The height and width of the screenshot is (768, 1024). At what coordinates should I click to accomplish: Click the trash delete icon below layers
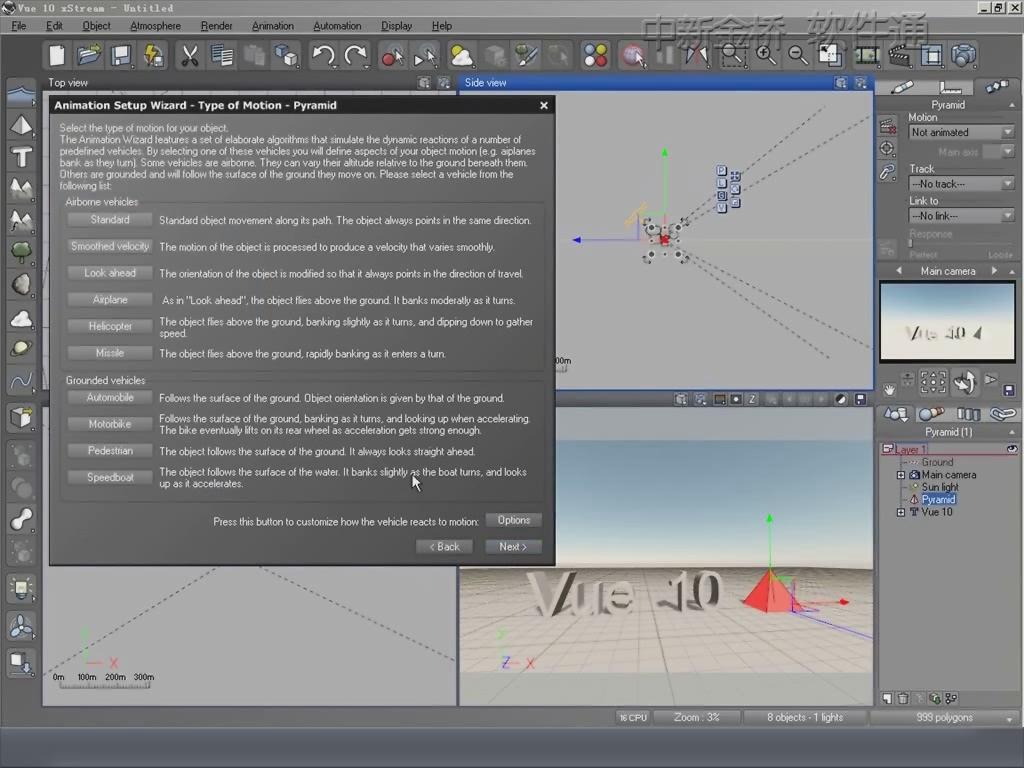click(903, 699)
